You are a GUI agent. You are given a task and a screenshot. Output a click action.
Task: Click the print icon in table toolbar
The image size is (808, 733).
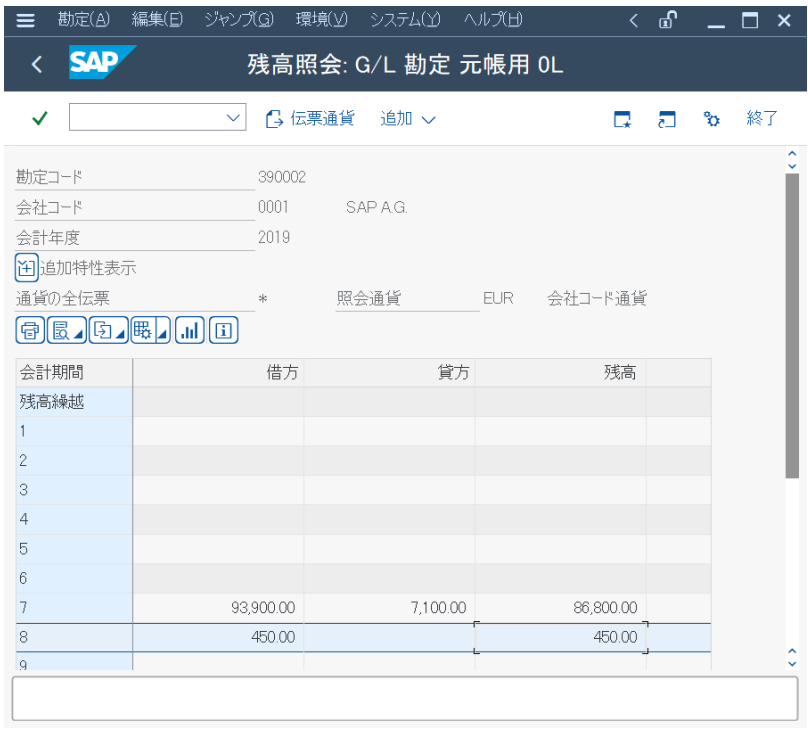click(30, 330)
